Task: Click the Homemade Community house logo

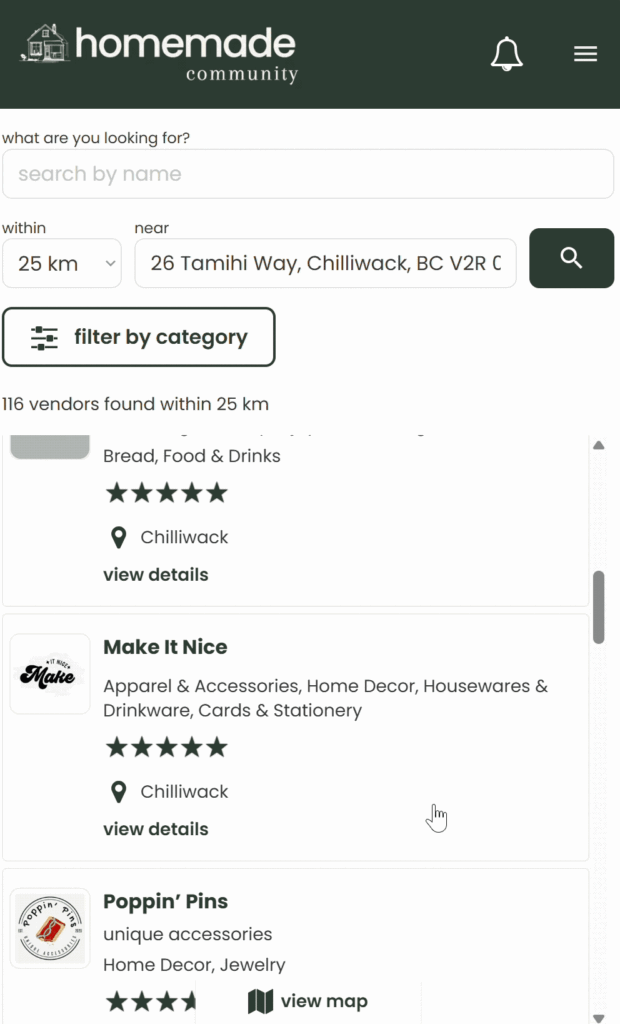Action: pyautogui.click(x=45, y=44)
